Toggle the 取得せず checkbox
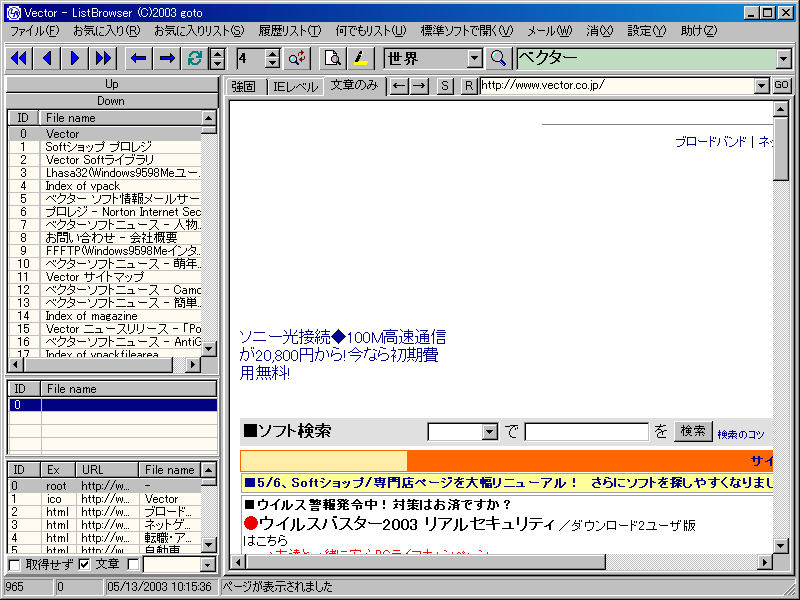 [x=15, y=564]
